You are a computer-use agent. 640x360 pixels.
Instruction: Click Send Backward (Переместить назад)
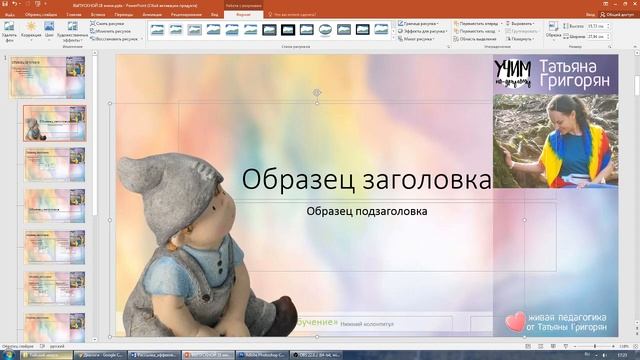[x=475, y=31]
